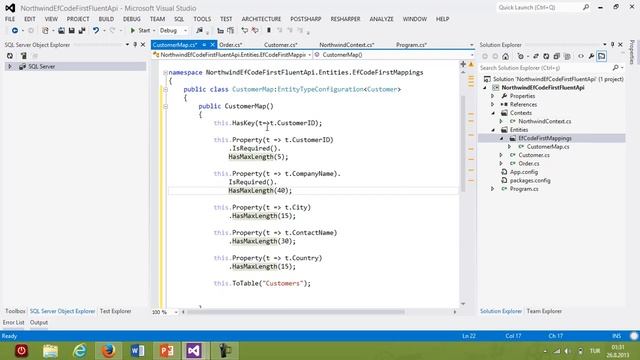Open the RESHARPER menu
Viewport: 640px width, 360px height.
coord(345,19)
